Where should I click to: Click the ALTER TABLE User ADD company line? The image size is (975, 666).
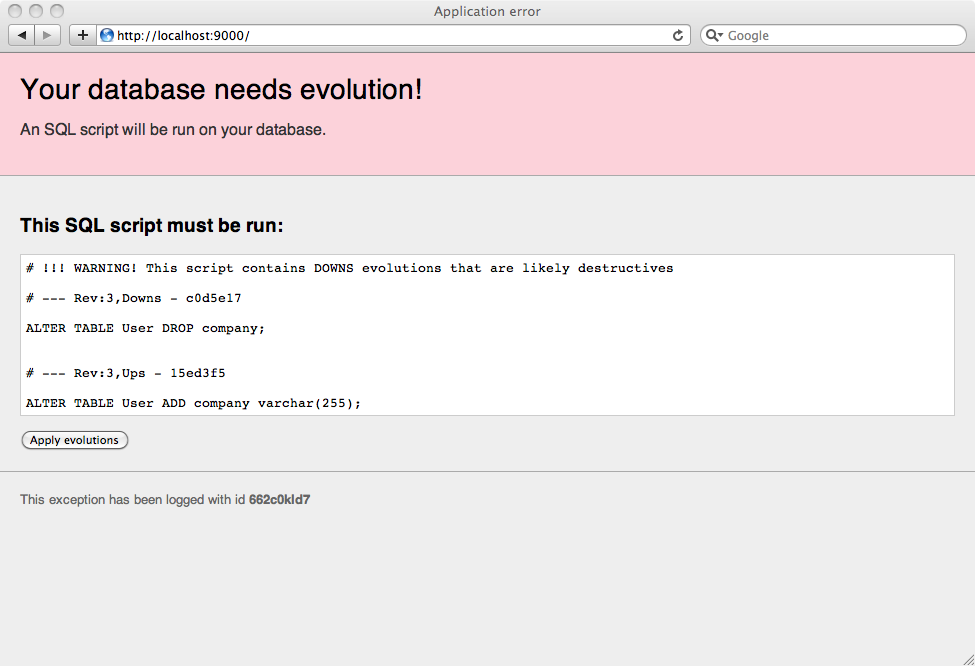[x=193, y=403]
